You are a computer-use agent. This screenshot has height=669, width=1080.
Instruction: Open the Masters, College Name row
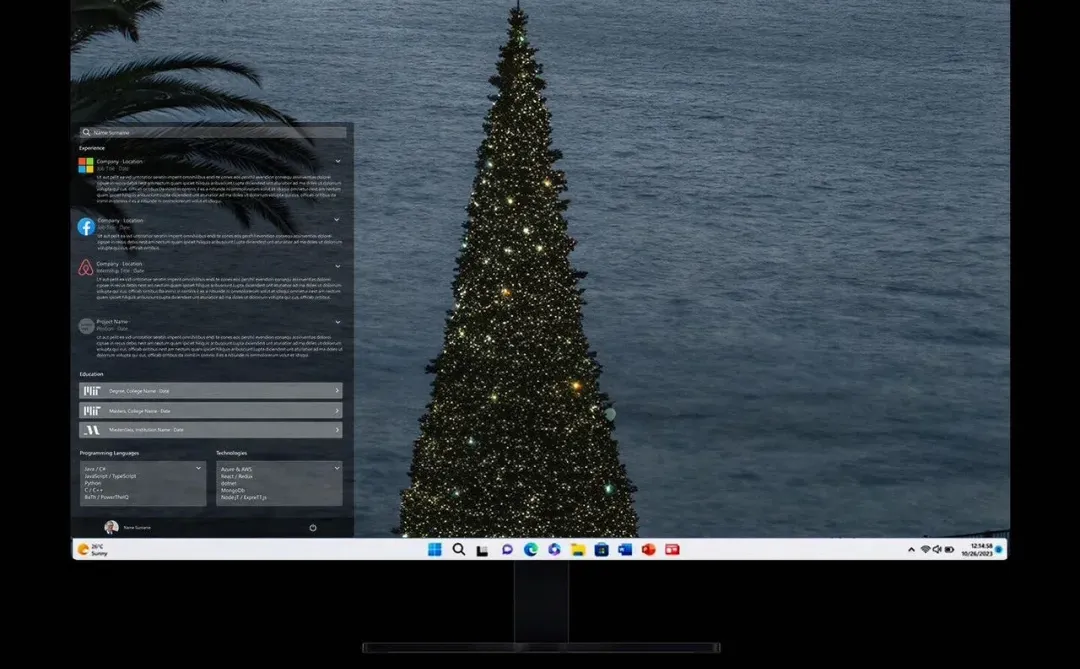(211, 411)
